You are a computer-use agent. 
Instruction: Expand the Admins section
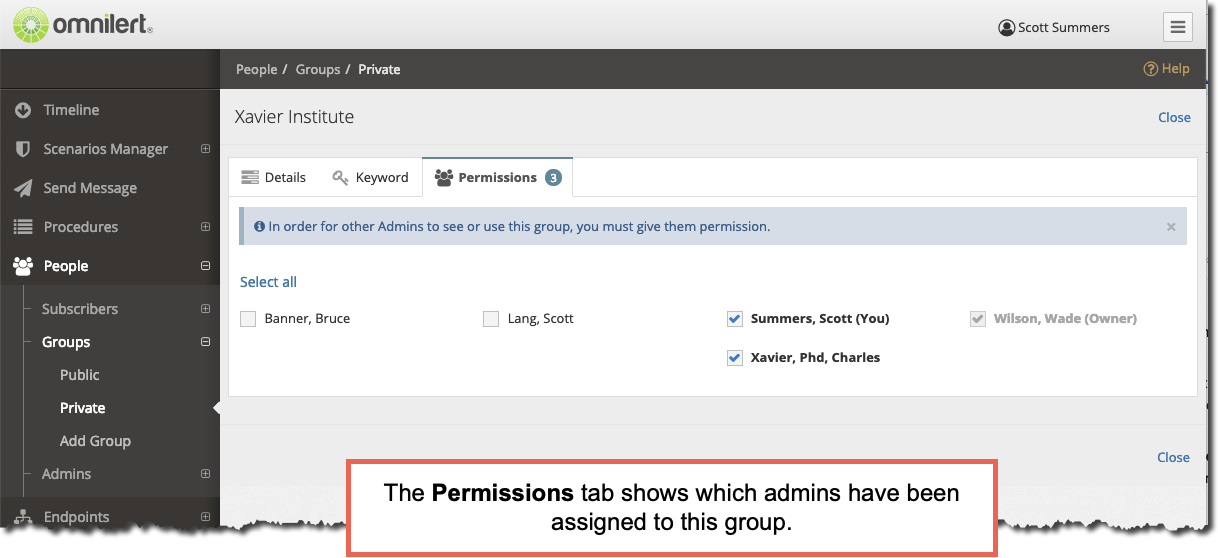tap(205, 474)
